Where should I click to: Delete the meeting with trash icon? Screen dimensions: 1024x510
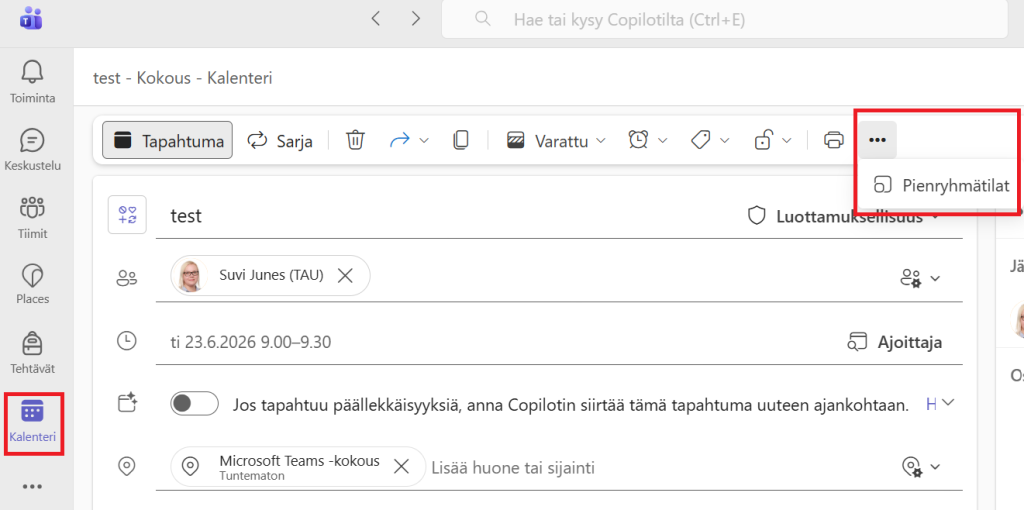tap(355, 140)
